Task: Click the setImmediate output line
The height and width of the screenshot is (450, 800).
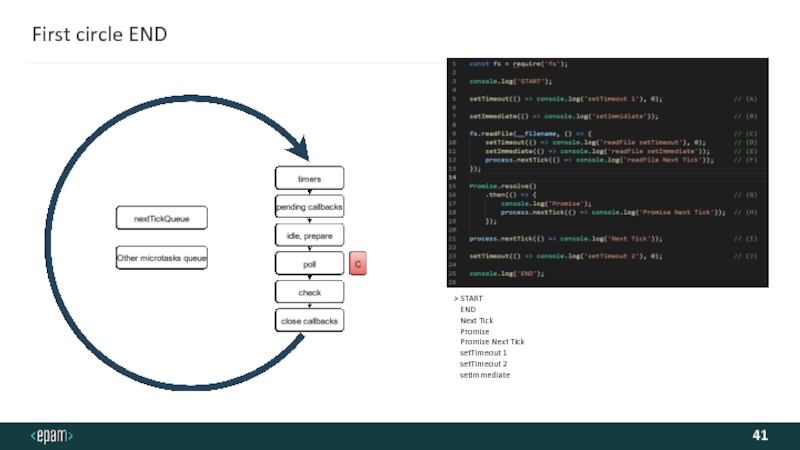Action: (484, 375)
